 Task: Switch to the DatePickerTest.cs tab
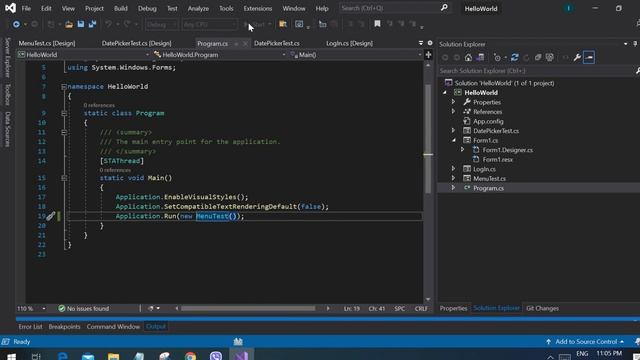click(277, 43)
